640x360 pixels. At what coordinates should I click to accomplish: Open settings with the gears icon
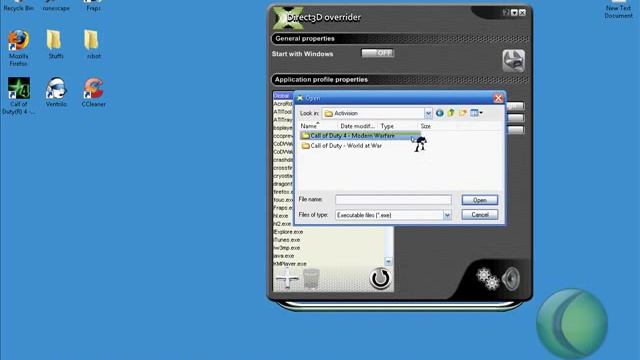click(488, 279)
